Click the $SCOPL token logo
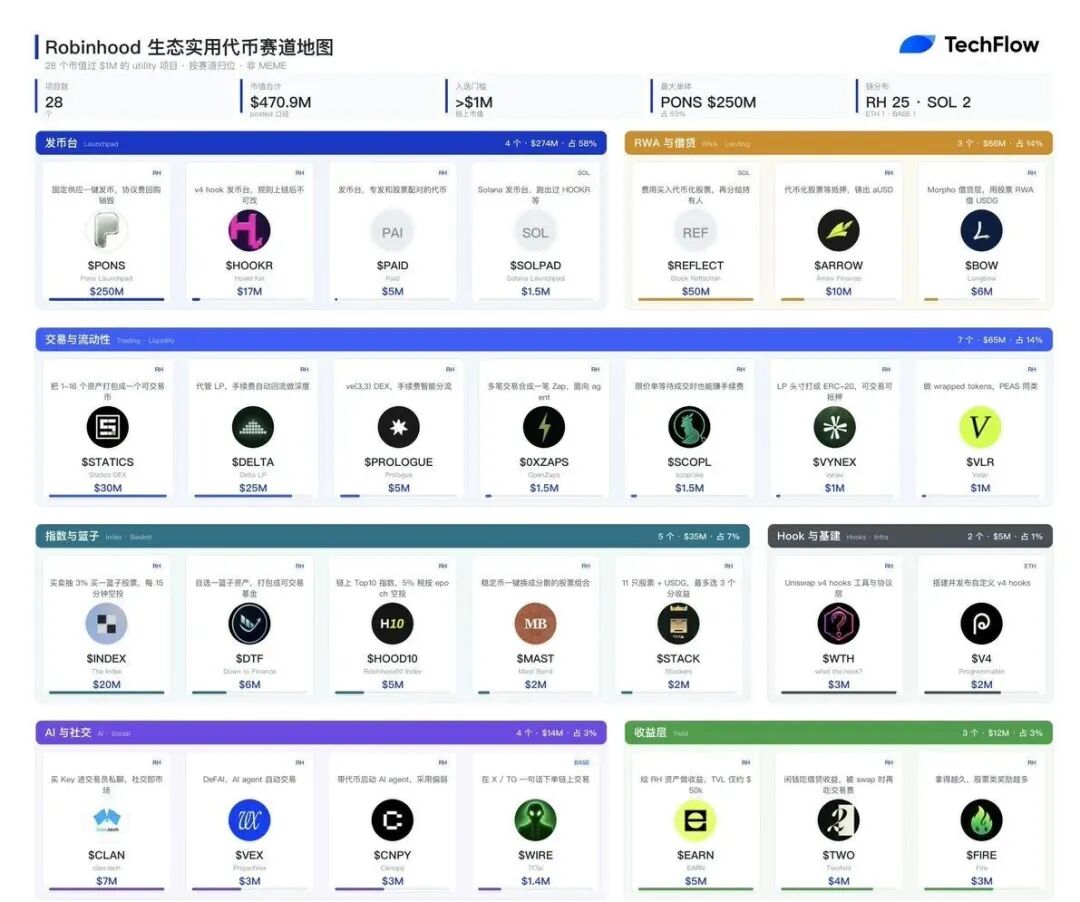Screen dimensions: 1080x902 click(689, 427)
